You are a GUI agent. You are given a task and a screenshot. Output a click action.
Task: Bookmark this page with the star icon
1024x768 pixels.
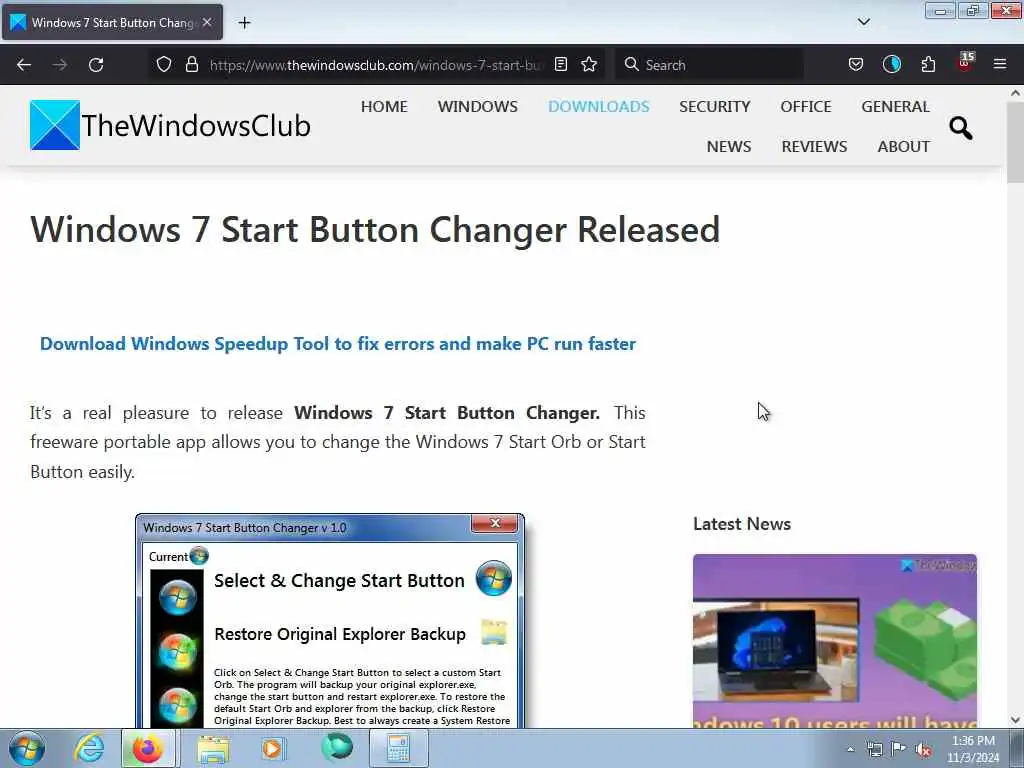pyautogui.click(x=589, y=65)
